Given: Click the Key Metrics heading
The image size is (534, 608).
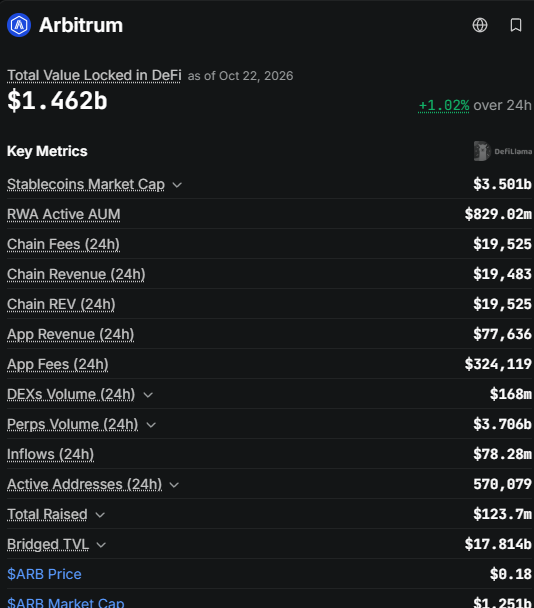Looking at the screenshot, I should coord(47,151).
